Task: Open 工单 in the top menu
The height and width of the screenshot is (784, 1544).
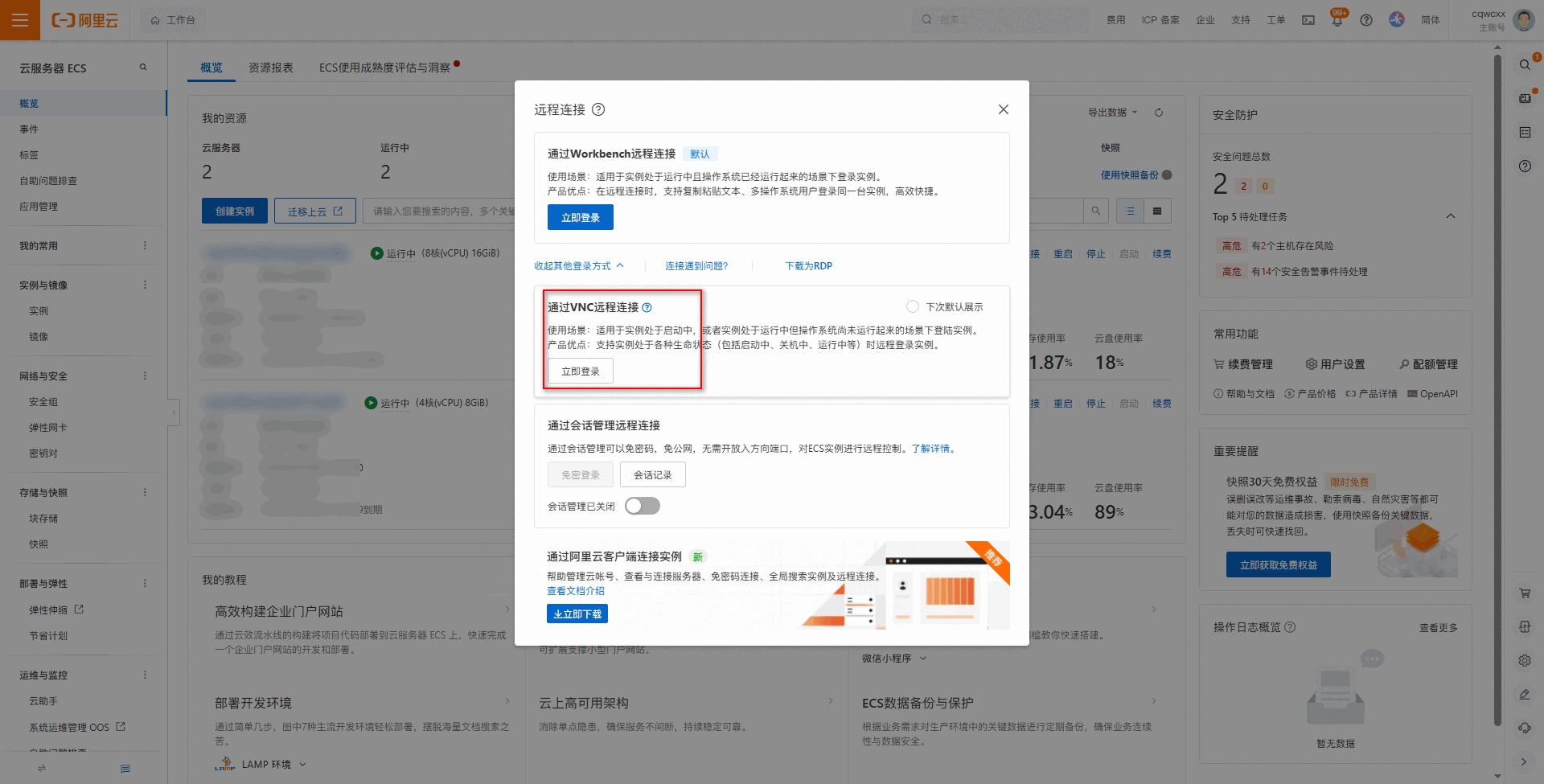Action: coord(1276,20)
